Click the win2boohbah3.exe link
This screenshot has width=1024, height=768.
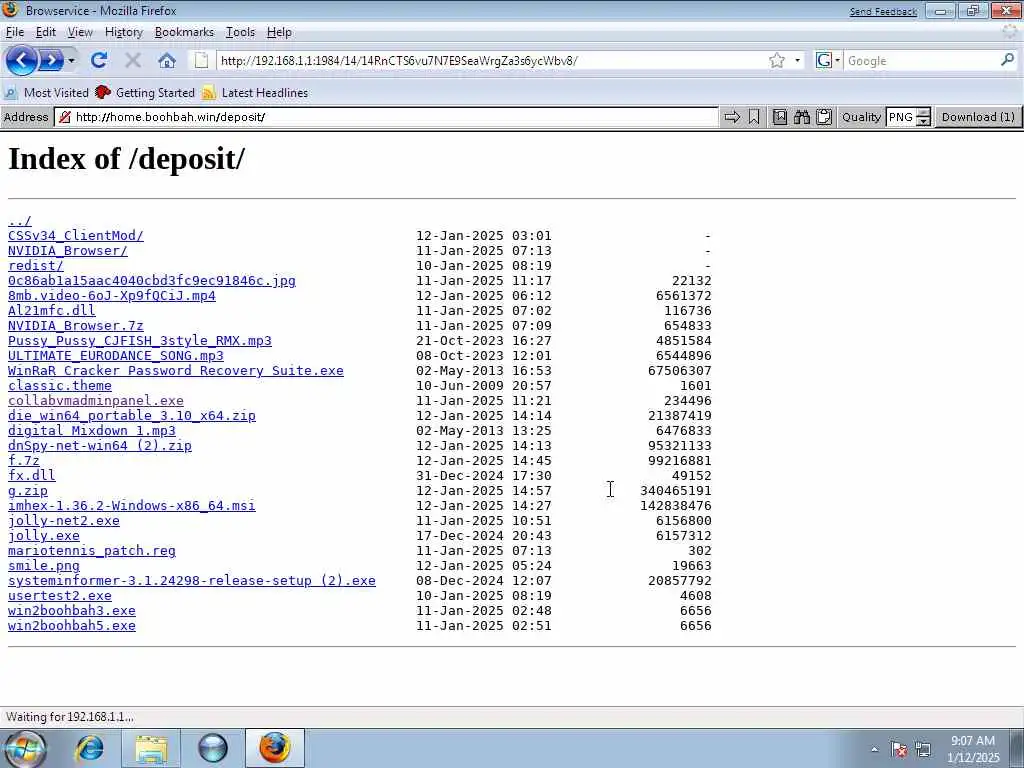click(72, 611)
